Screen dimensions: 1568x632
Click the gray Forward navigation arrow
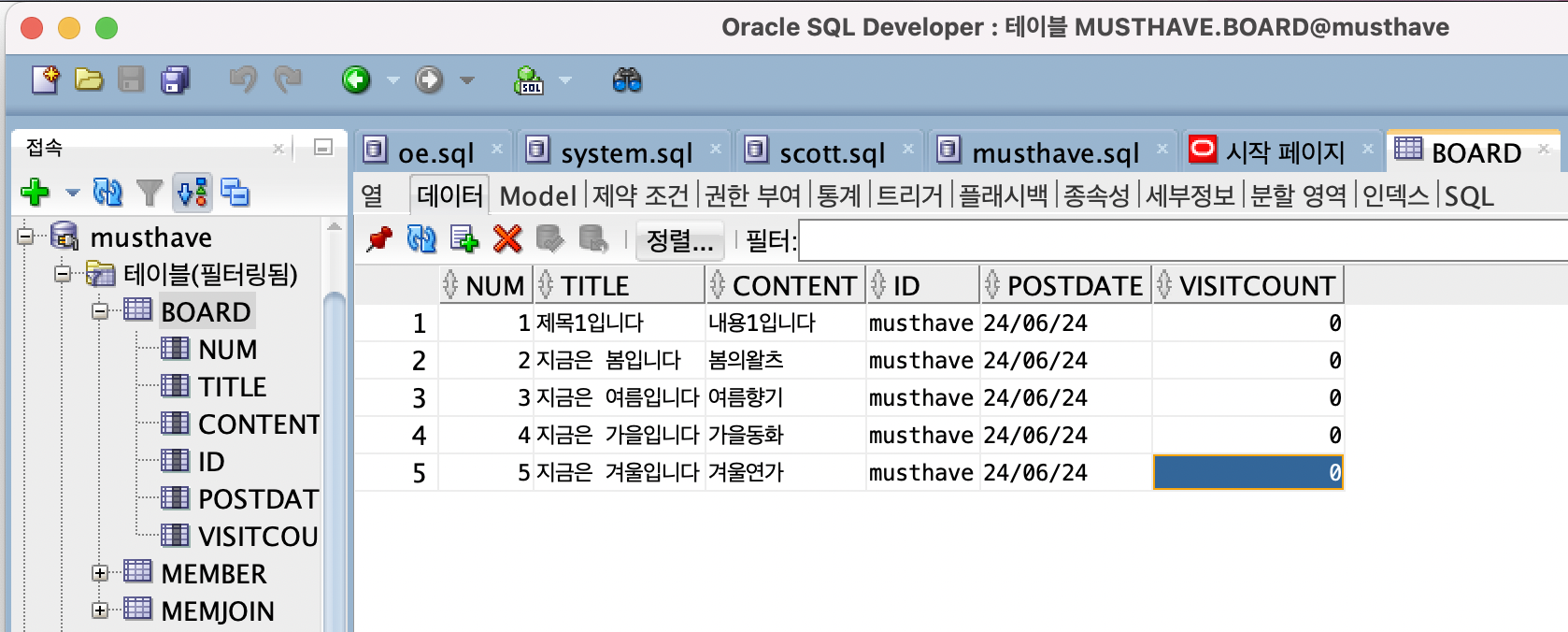tap(429, 80)
